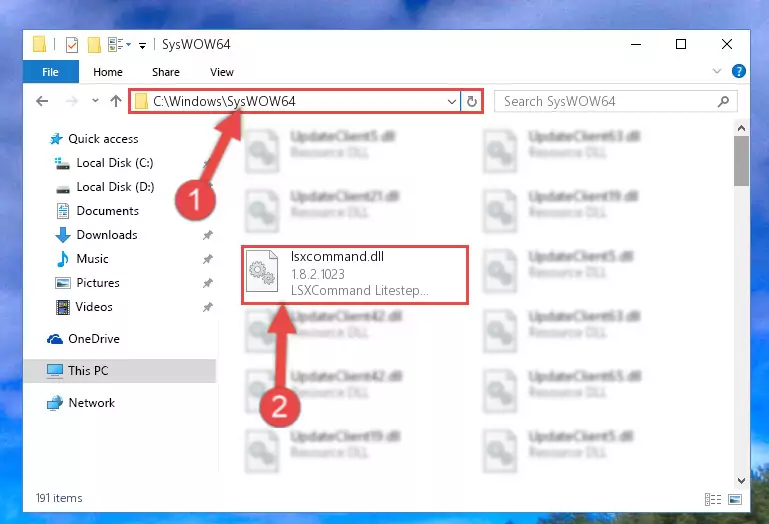The image size is (769, 524).
Task: Go up one folder level
Action: click(x=116, y=101)
